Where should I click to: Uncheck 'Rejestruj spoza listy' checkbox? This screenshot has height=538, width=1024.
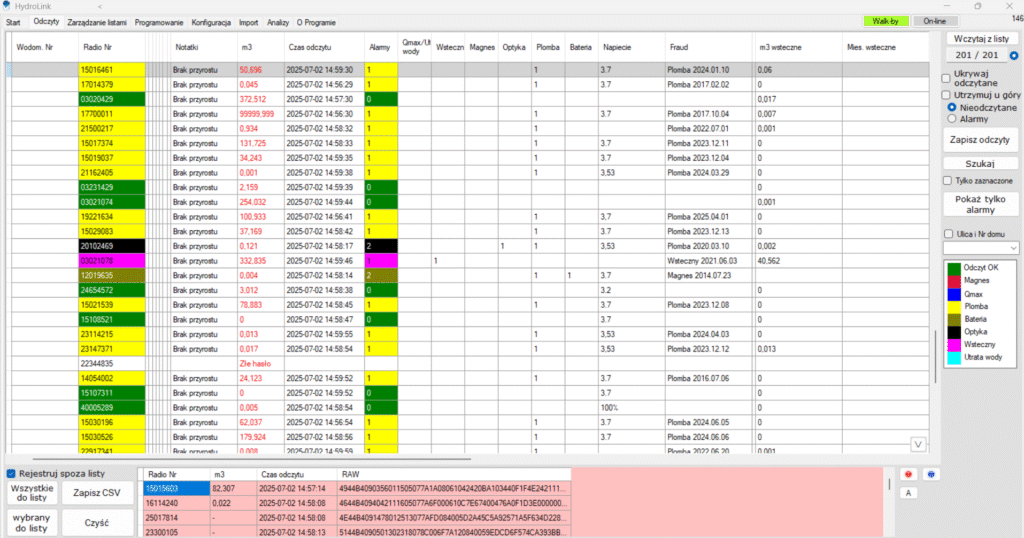click(x=12, y=473)
